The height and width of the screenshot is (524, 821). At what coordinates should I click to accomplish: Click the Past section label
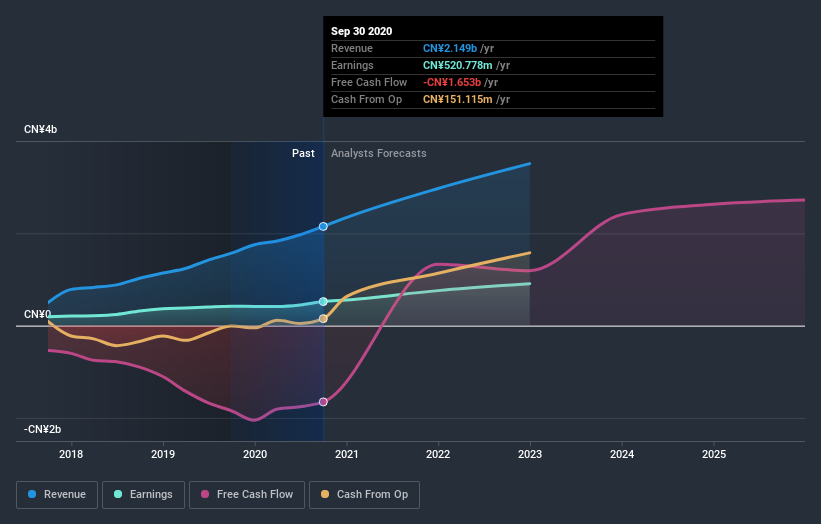(x=303, y=154)
